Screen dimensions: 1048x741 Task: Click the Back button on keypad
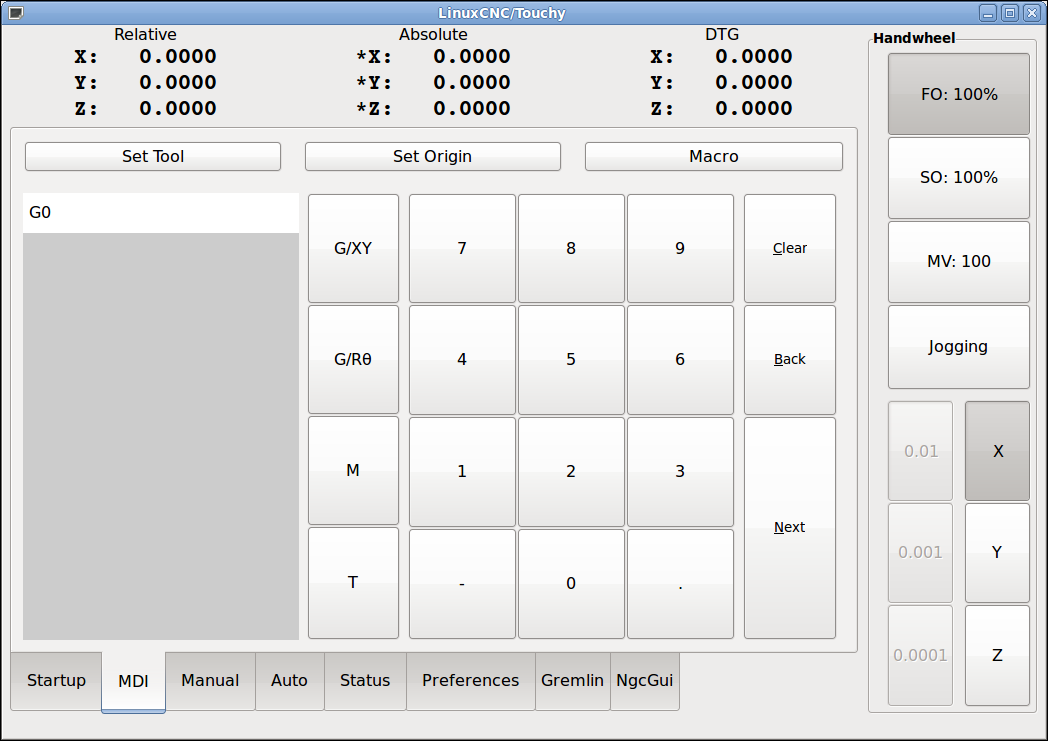[789, 359]
